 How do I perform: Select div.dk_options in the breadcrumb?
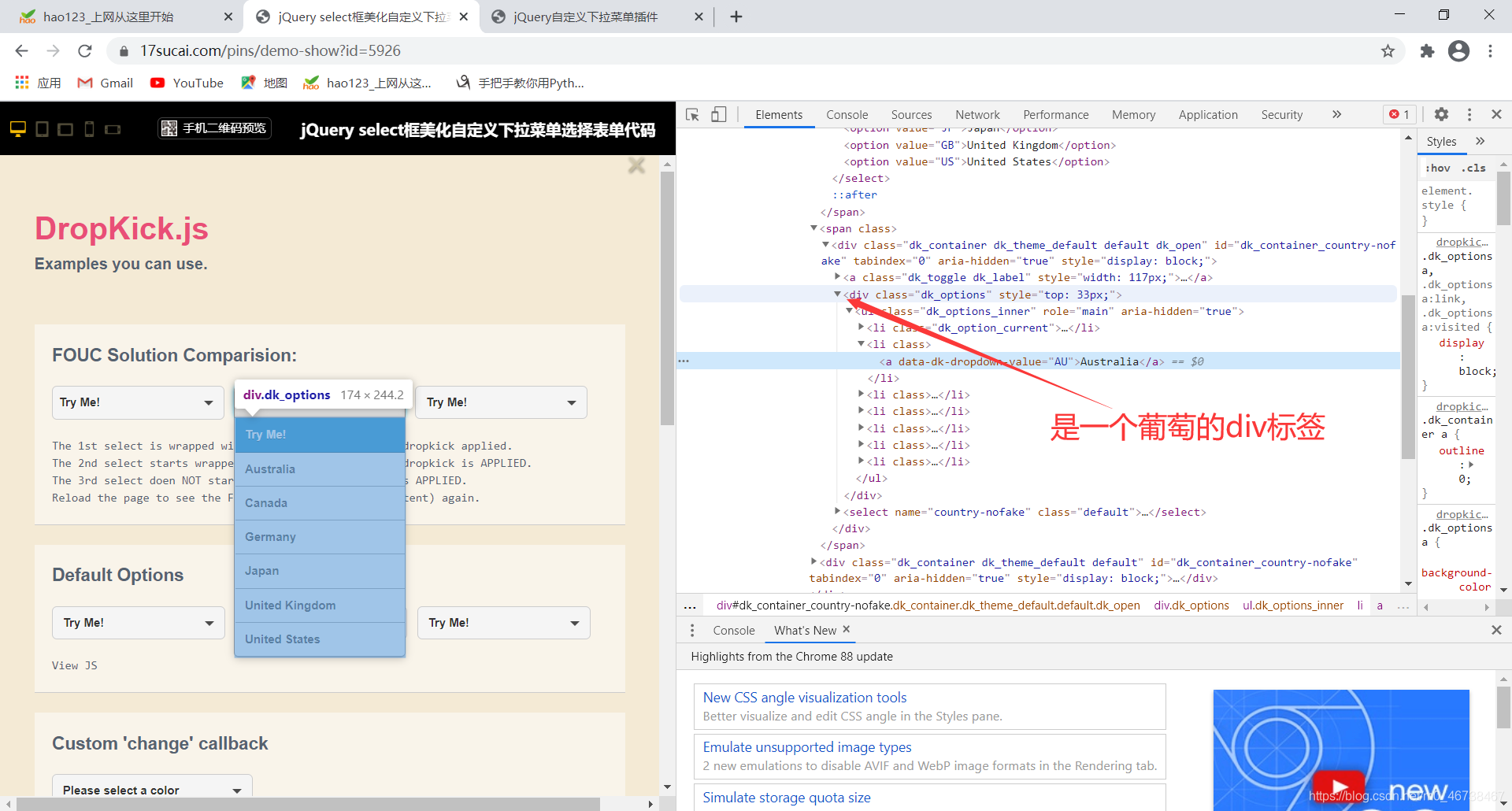coord(1191,605)
